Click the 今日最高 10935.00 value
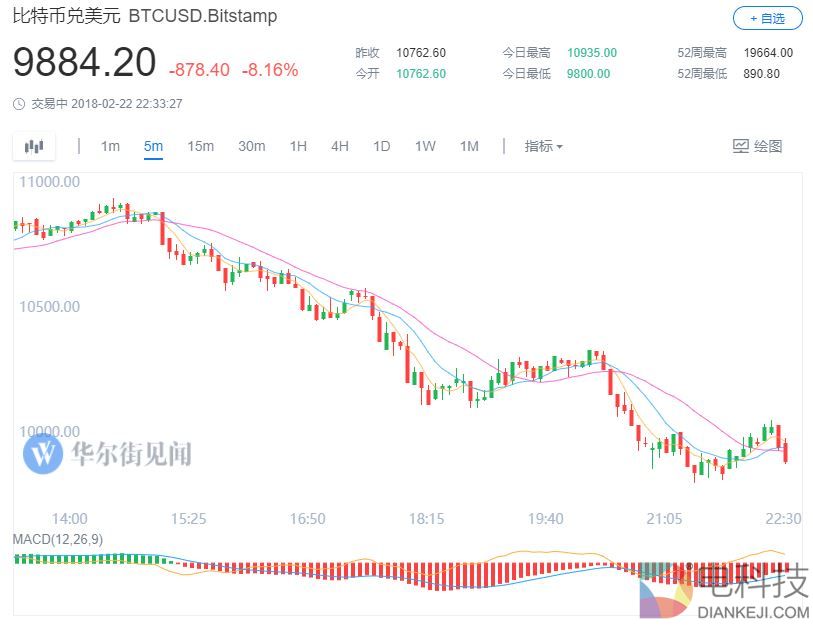This screenshot has width=813, height=625. (592, 53)
